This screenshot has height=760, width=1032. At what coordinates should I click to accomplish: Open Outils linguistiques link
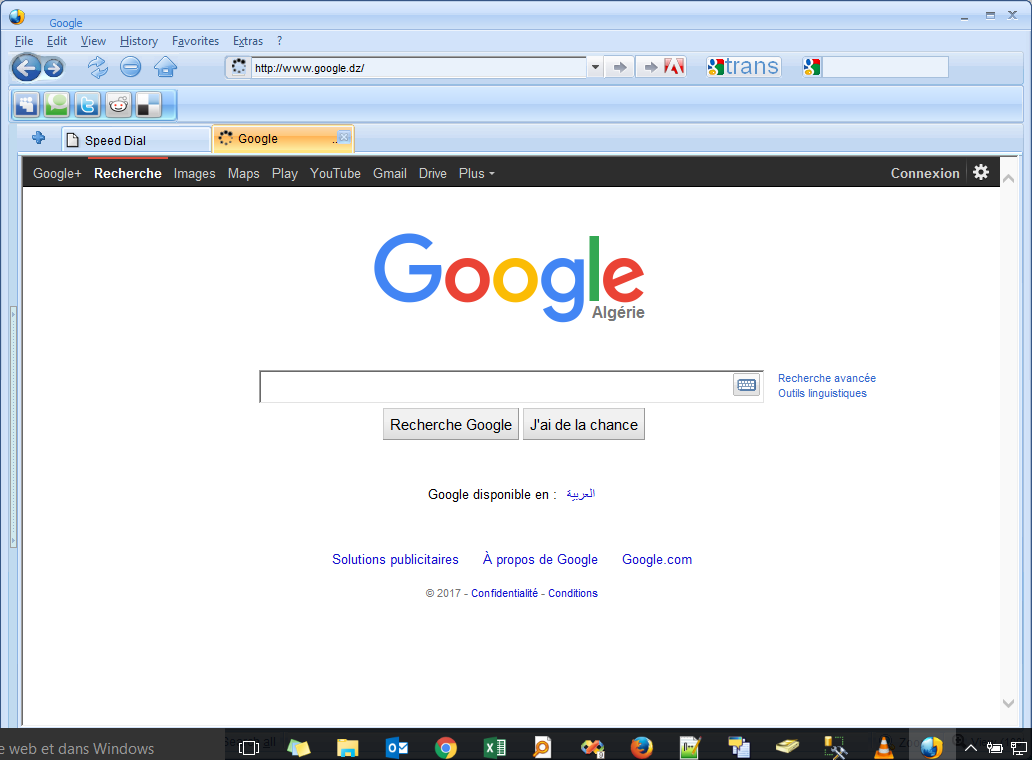(x=822, y=393)
